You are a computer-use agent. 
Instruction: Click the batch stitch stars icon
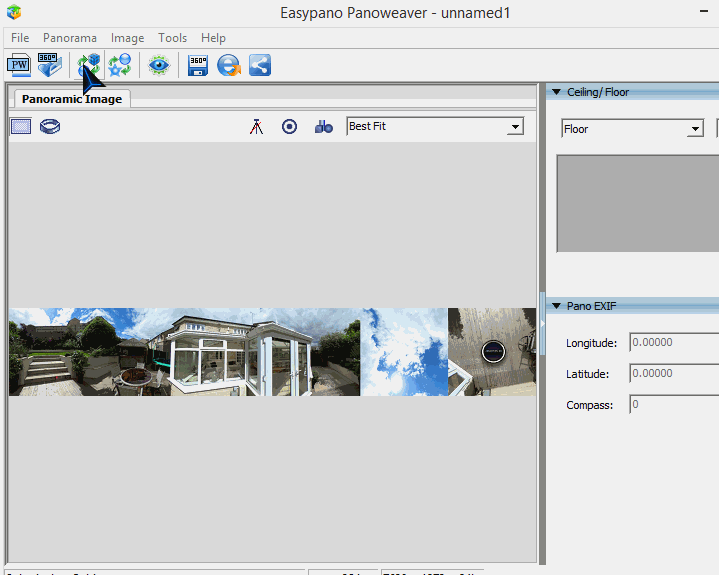pyautogui.click(x=120, y=65)
